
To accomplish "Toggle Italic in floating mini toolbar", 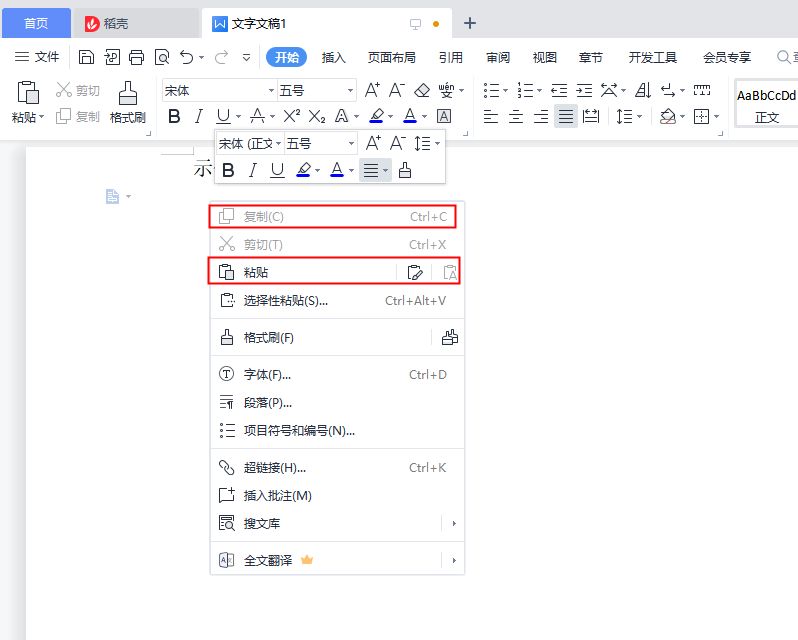I will [x=252, y=170].
